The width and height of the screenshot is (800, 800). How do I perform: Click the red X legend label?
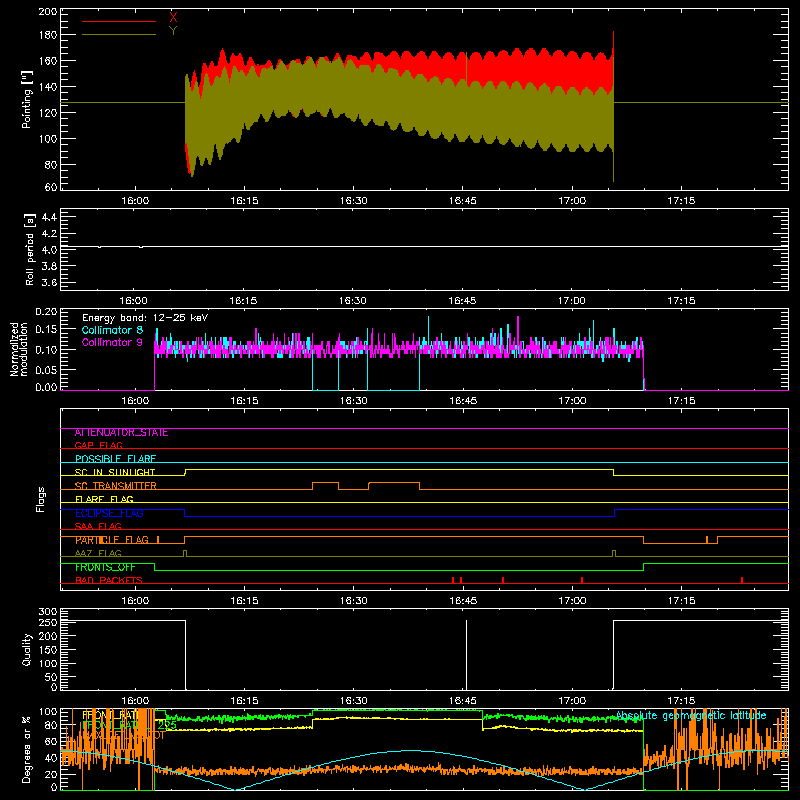point(173,18)
